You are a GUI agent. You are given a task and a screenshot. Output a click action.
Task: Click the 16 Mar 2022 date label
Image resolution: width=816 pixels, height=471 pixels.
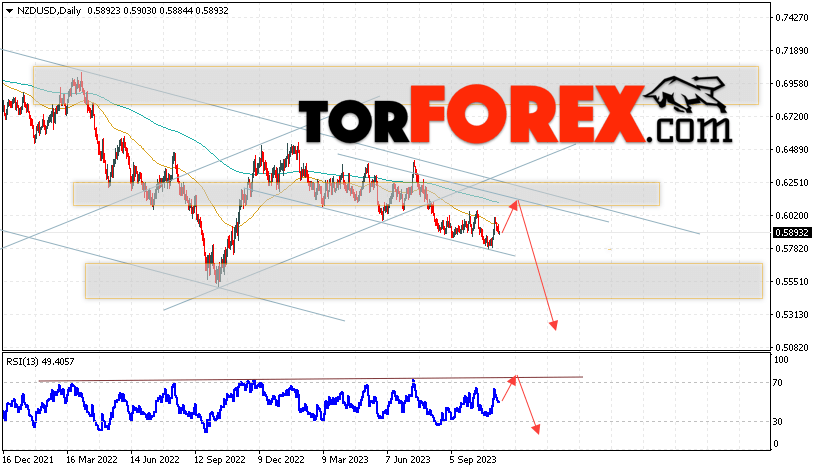click(92, 460)
